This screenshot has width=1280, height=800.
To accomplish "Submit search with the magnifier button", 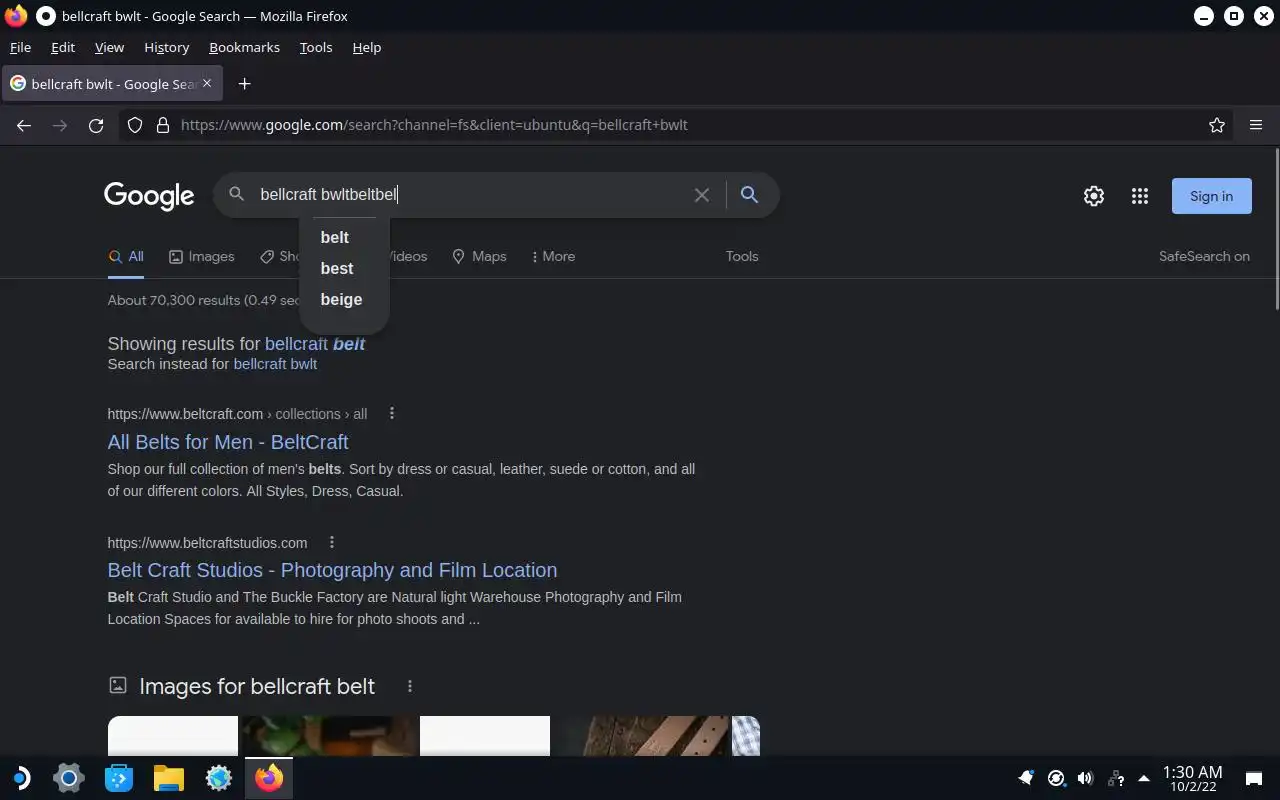I will click(x=749, y=195).
